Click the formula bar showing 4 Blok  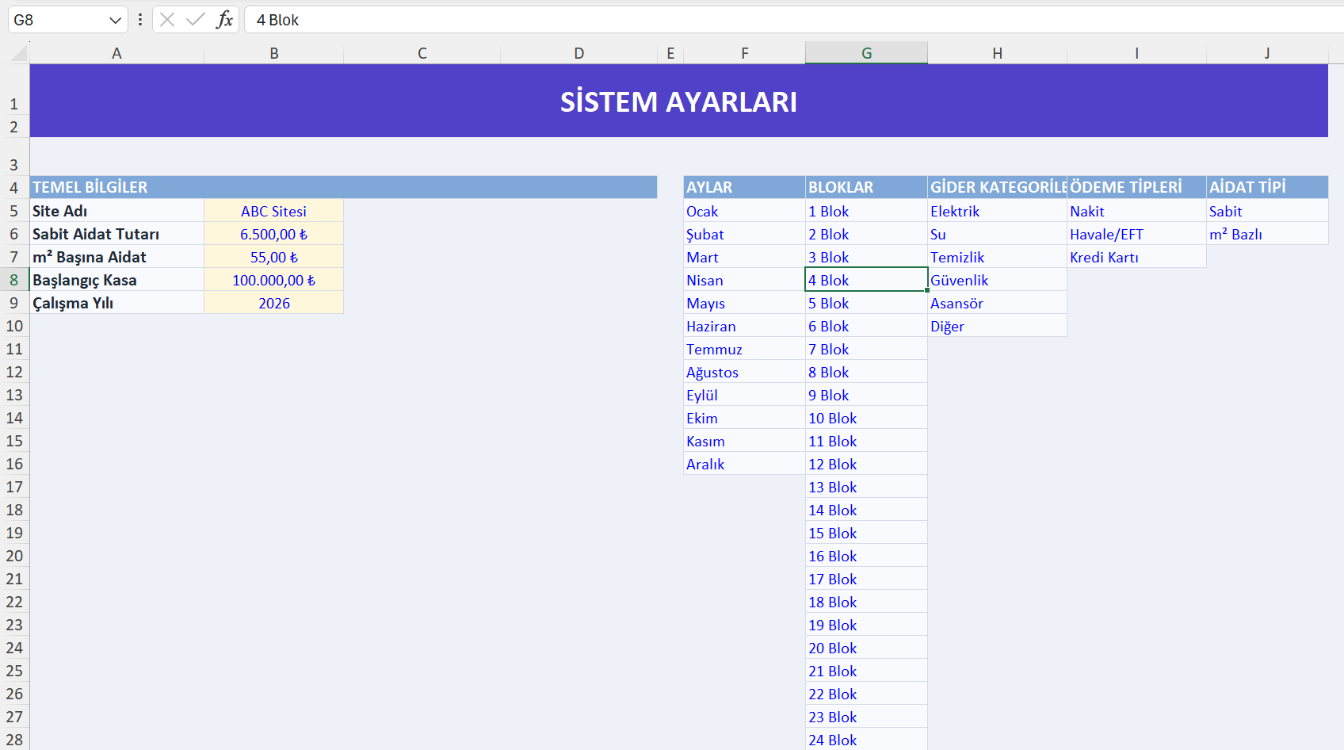794,20
